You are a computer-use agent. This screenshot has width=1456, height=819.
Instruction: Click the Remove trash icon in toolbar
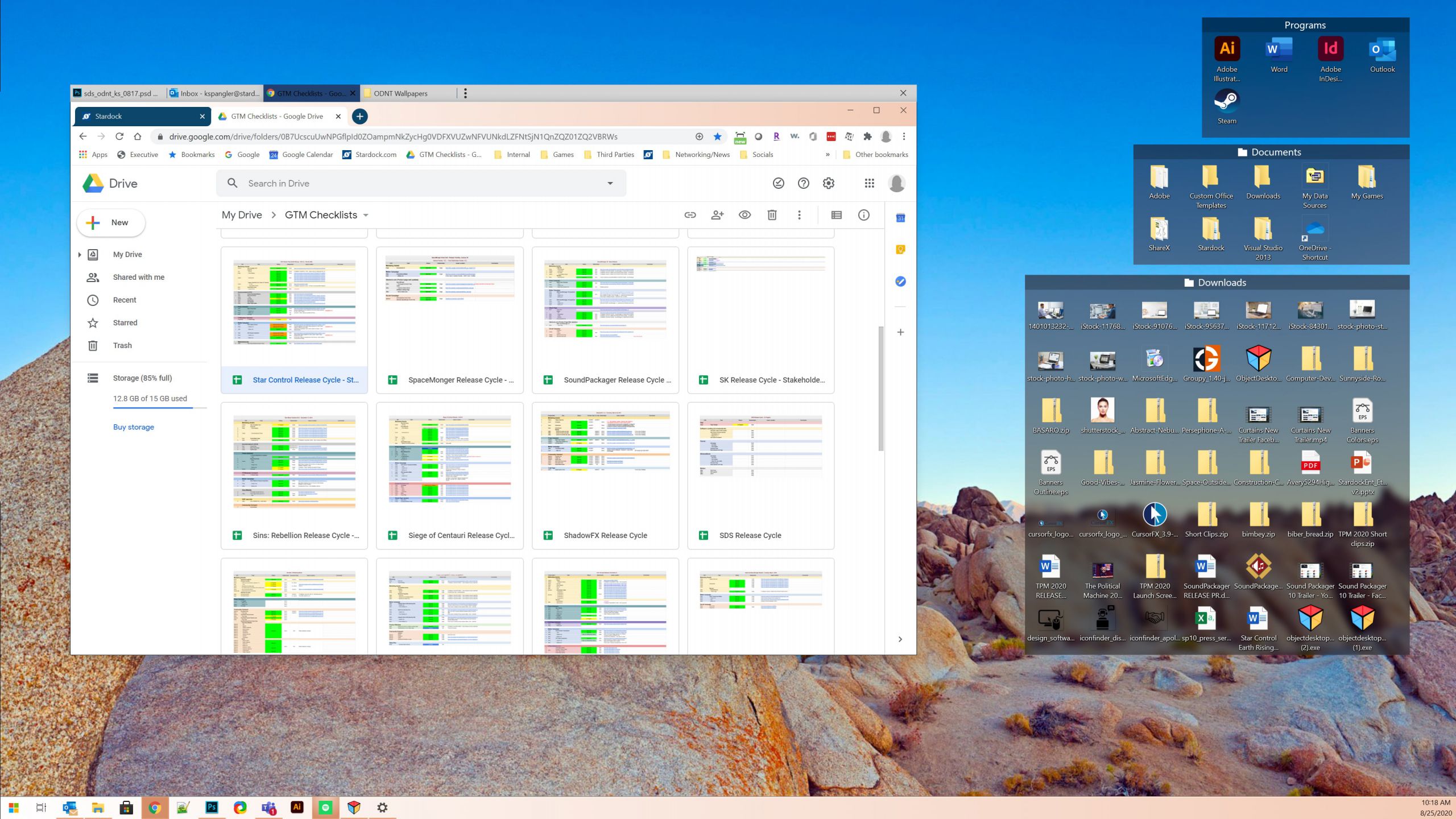772,215
